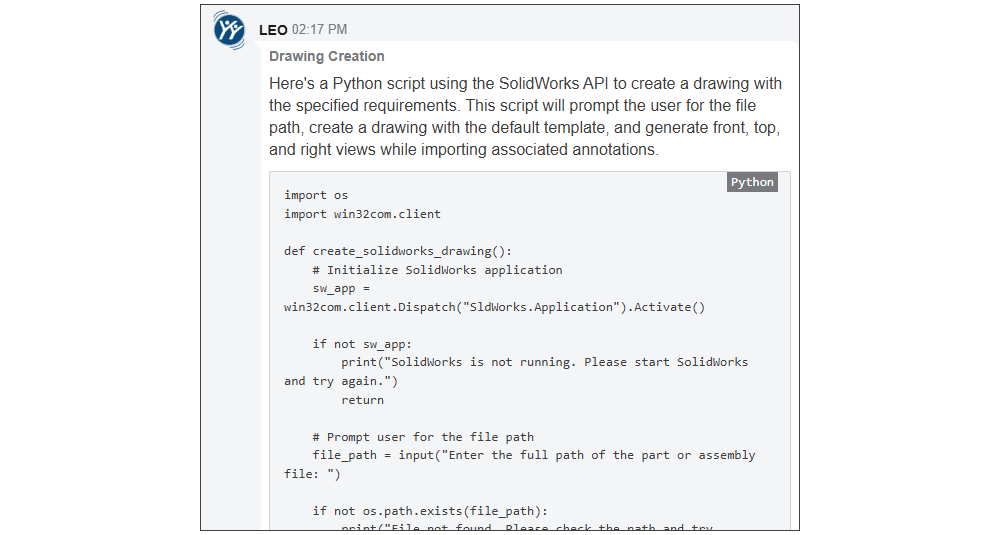The image size is (1000, 535).
Task: Click the '# Prompt user for the file path' comment
Action: 423,437
